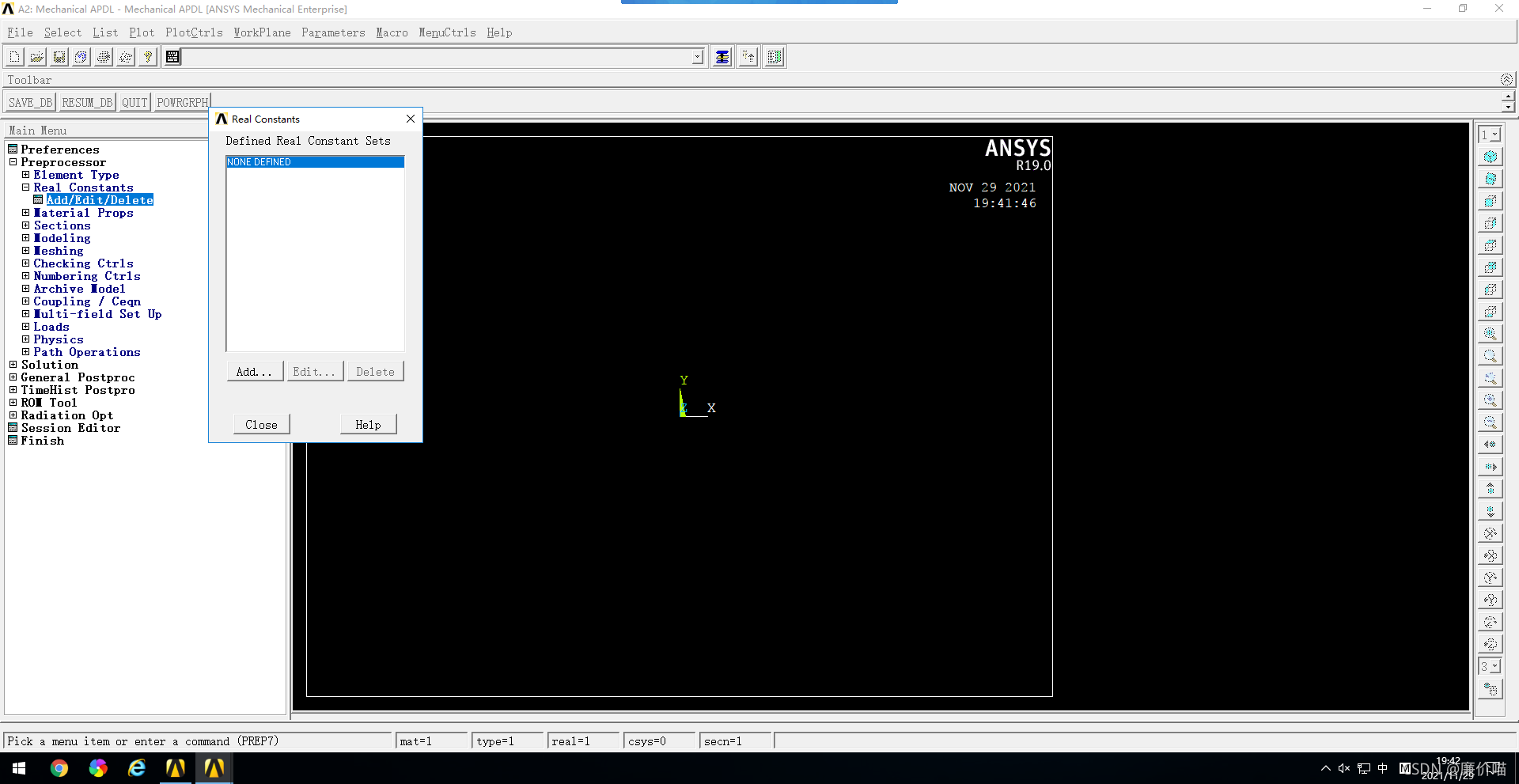Expand the Solution tree node
Screen dimensions: 1519x784
coord(13,365)
